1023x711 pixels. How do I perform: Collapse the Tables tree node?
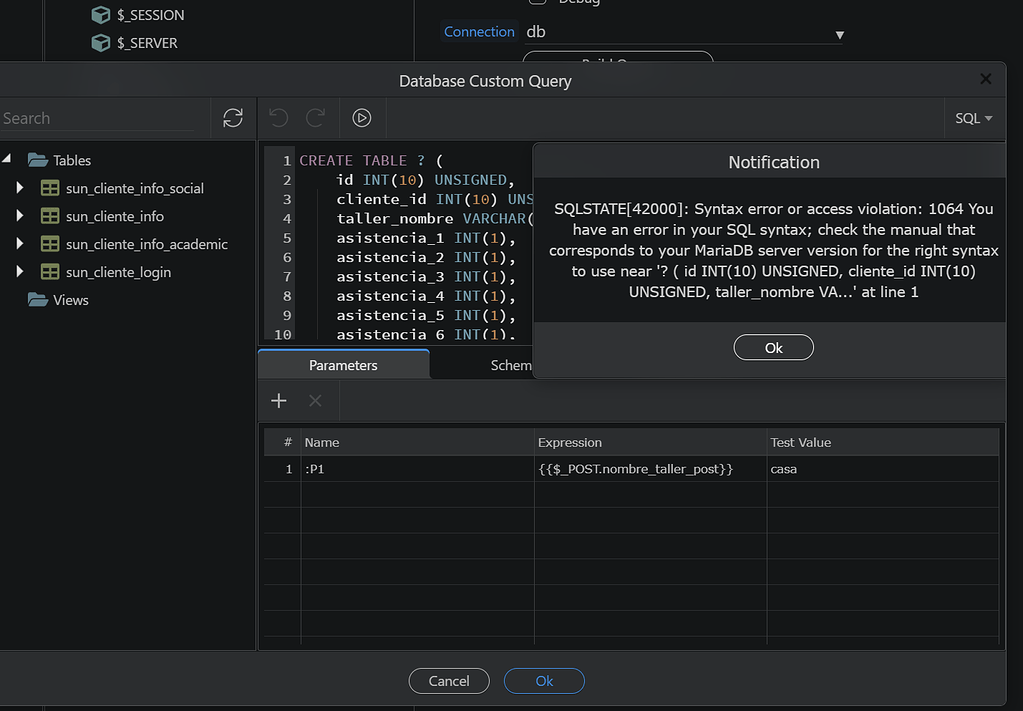coord(6,159)
